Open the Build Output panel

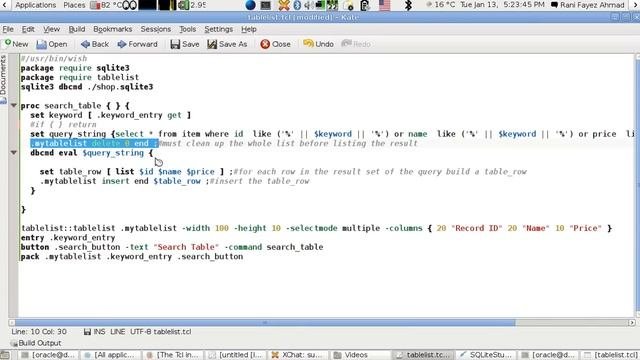(36, 343)
